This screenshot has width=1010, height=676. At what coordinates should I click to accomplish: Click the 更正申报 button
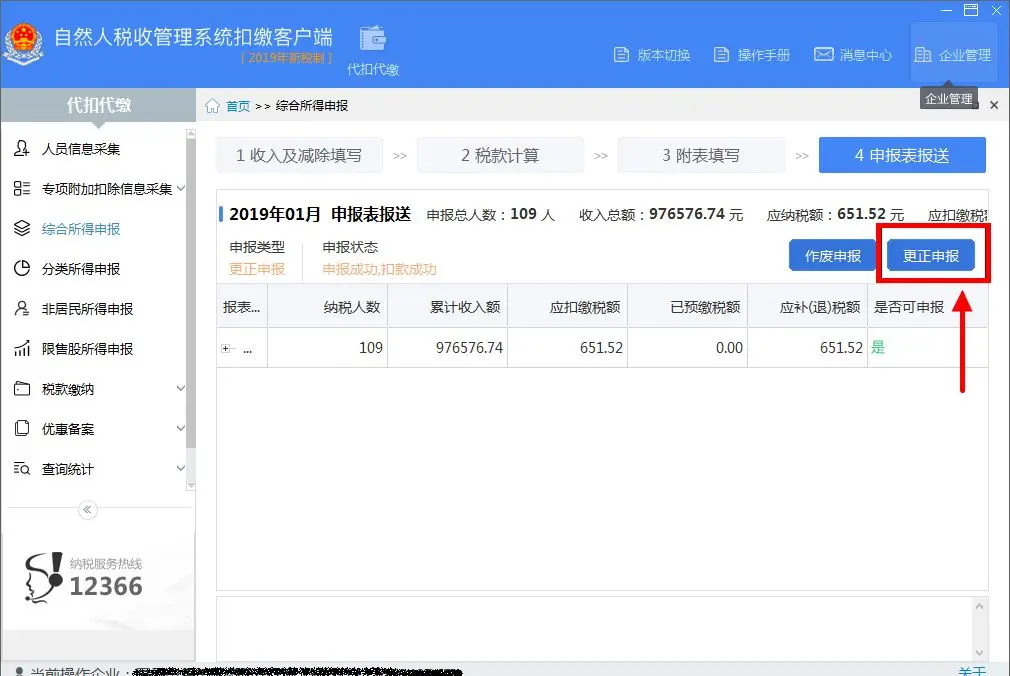(931, 256)
